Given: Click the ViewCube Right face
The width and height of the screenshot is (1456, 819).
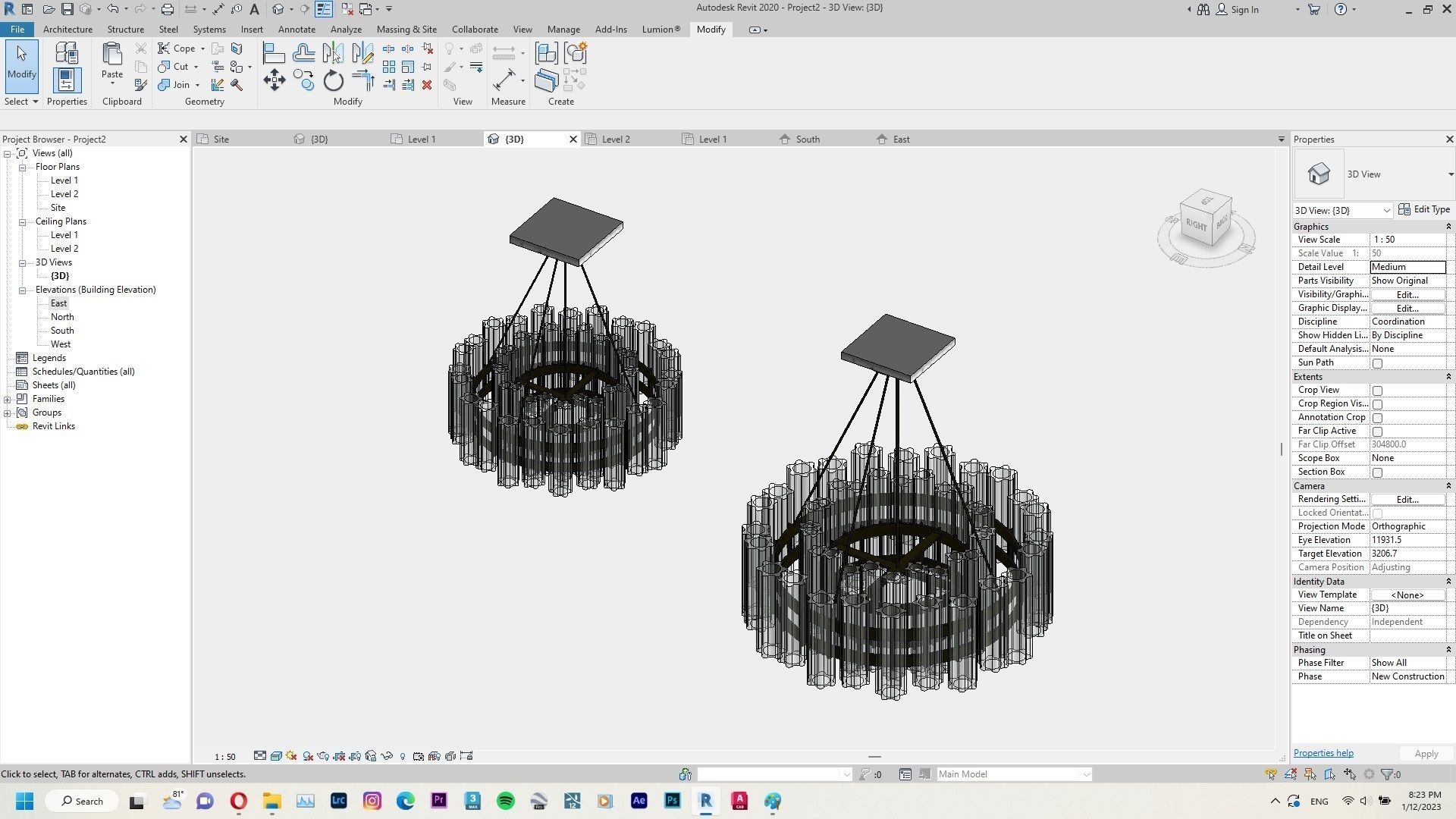Looking at the screenshot, I should (1197, 224).
